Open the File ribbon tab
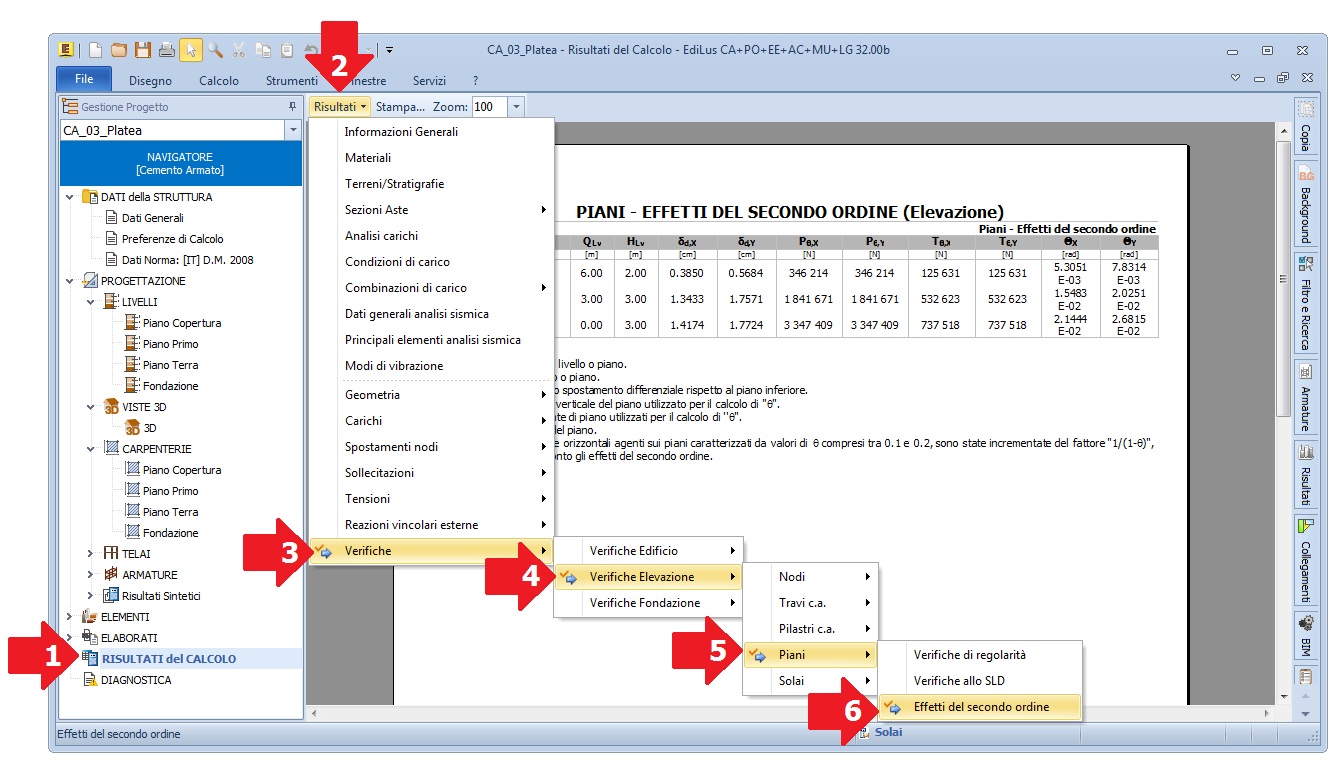The image size is (1337, 764). click(84, 79)
